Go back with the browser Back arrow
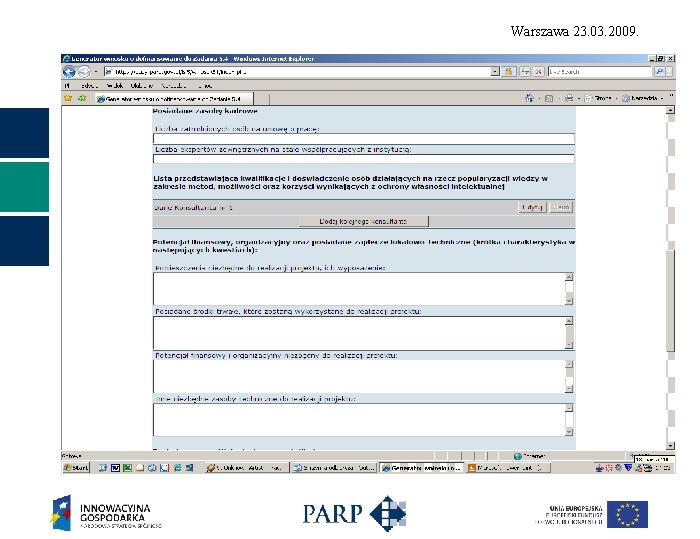 pyautogui.click(x=69, y=71)
